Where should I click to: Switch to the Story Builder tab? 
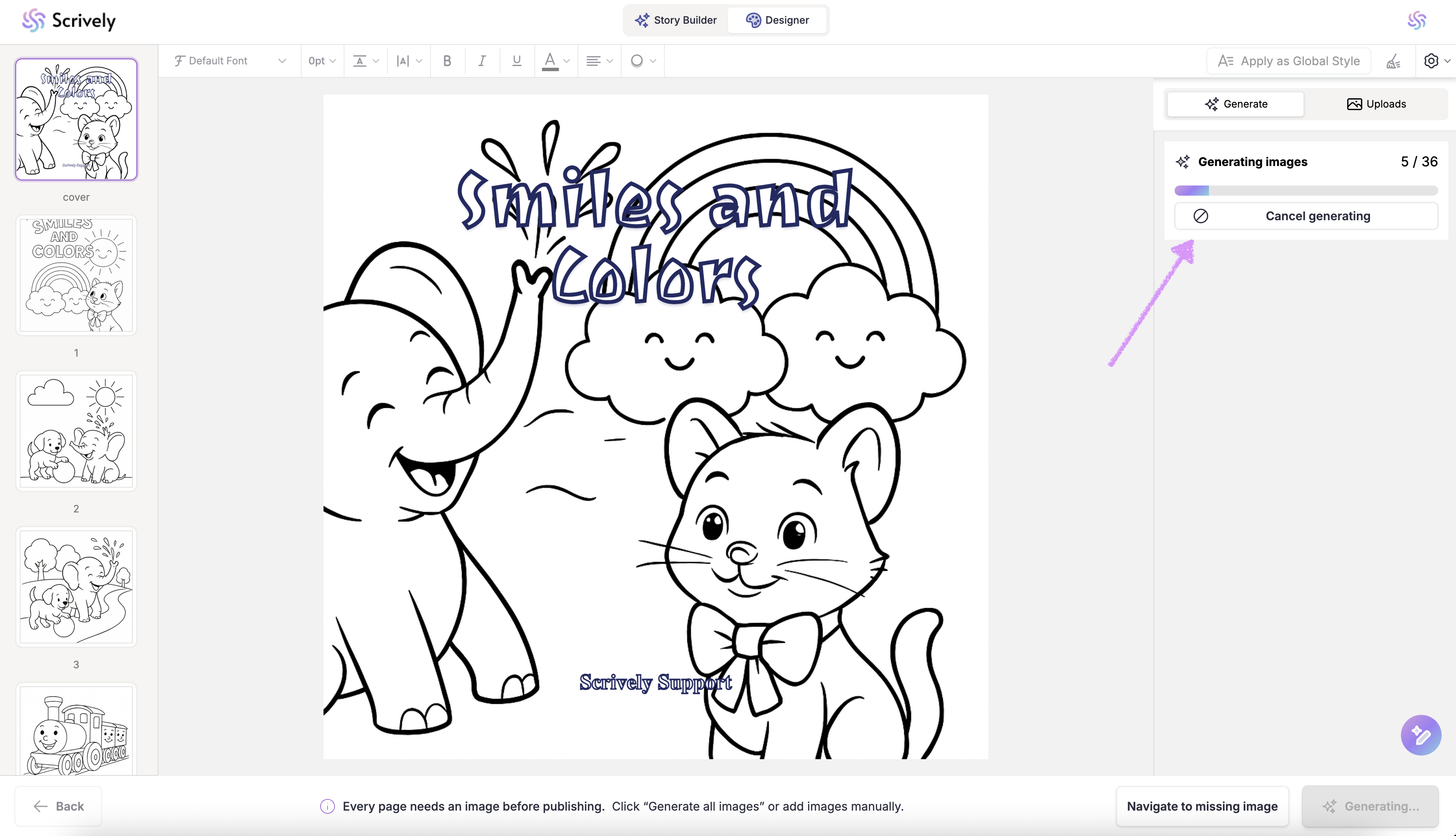[x=675, y=20]
